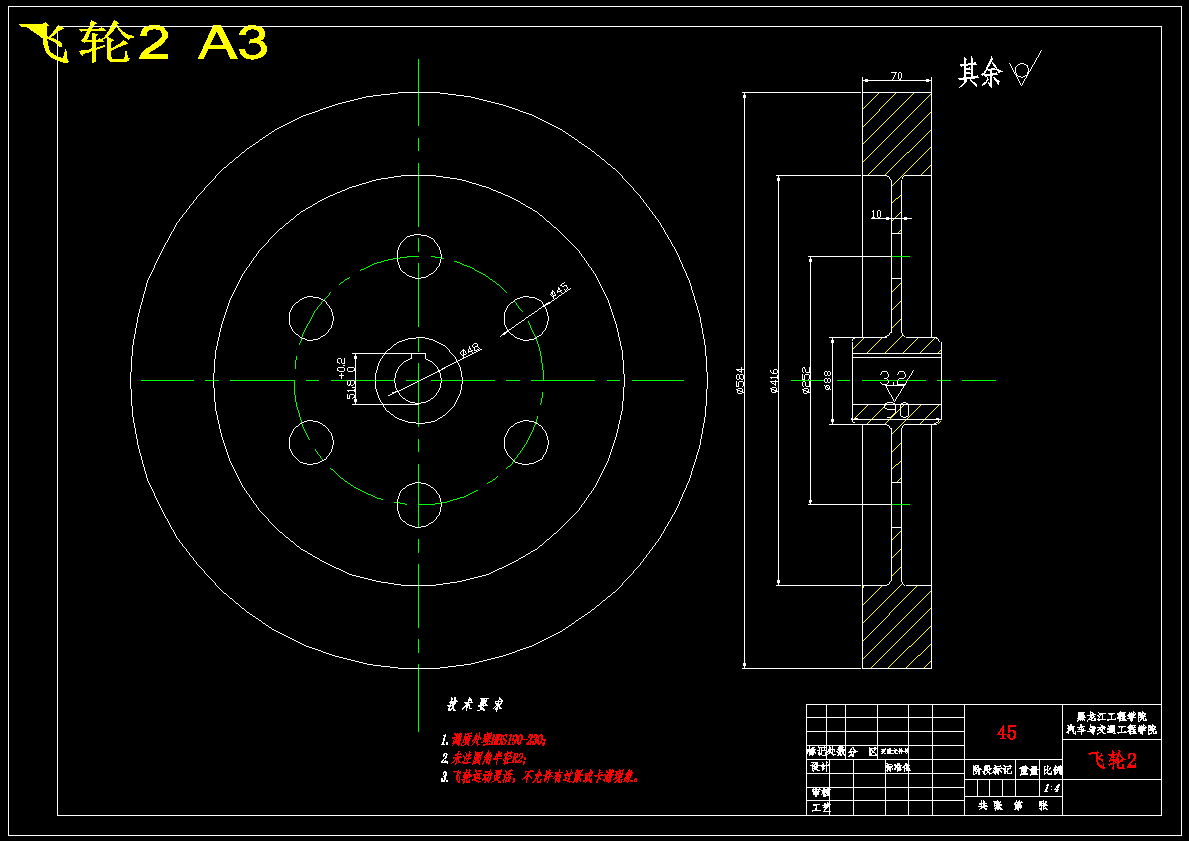The image size is (1189, 841).
Task: Select requirement line '2. 未注圆角半径R2'
Action: tap(484, 758)
